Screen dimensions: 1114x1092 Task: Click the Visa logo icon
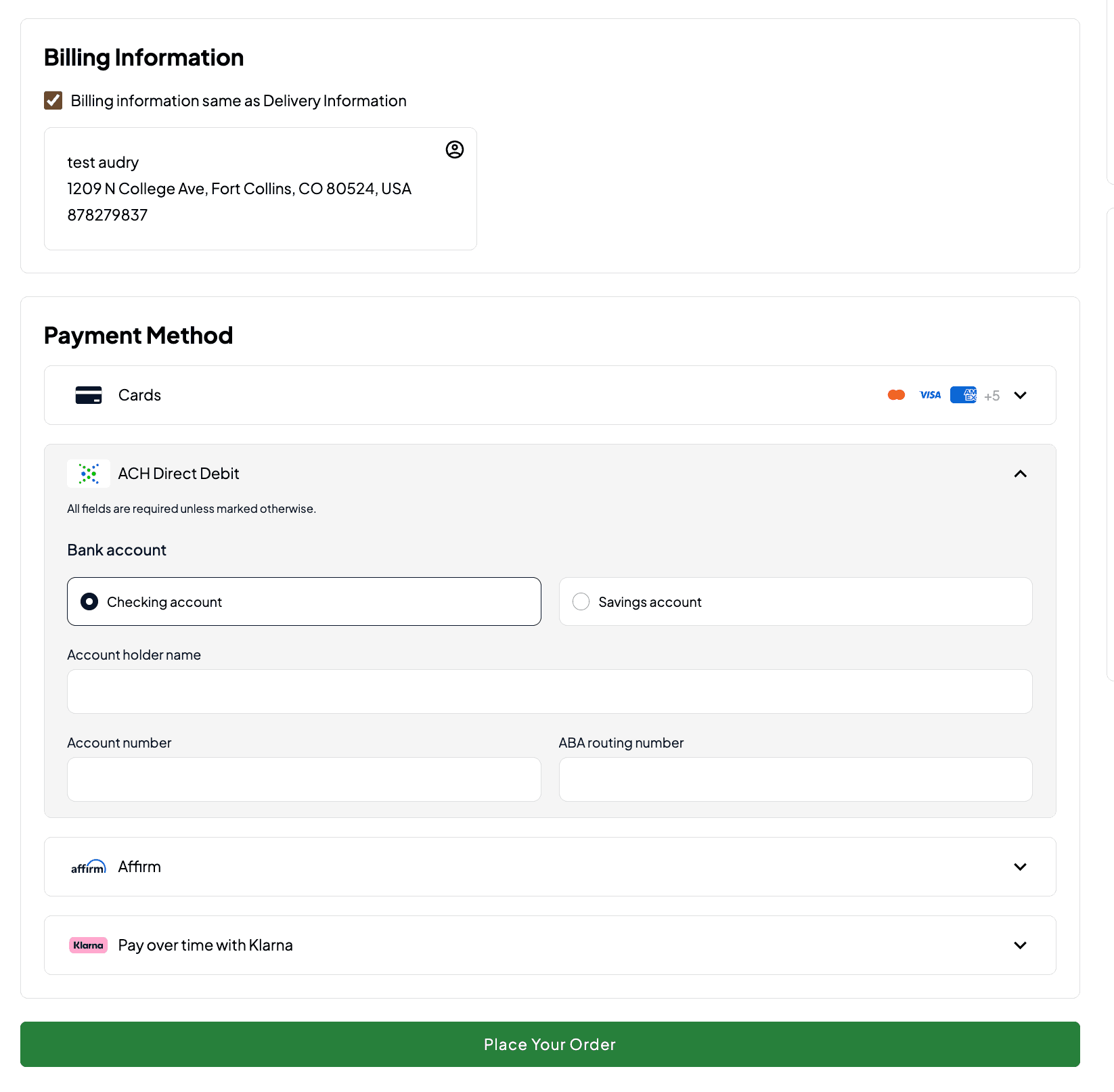[930, 395]
